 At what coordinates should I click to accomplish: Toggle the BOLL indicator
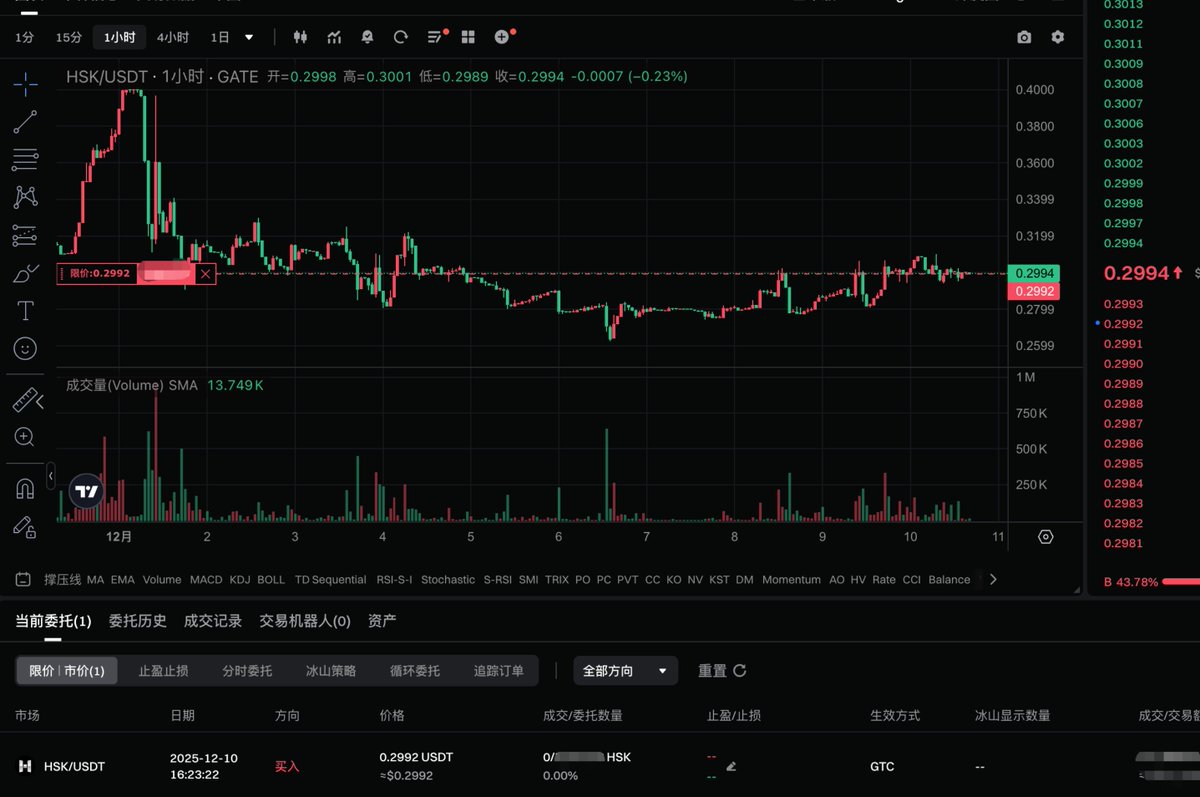(x=271, y=580)
